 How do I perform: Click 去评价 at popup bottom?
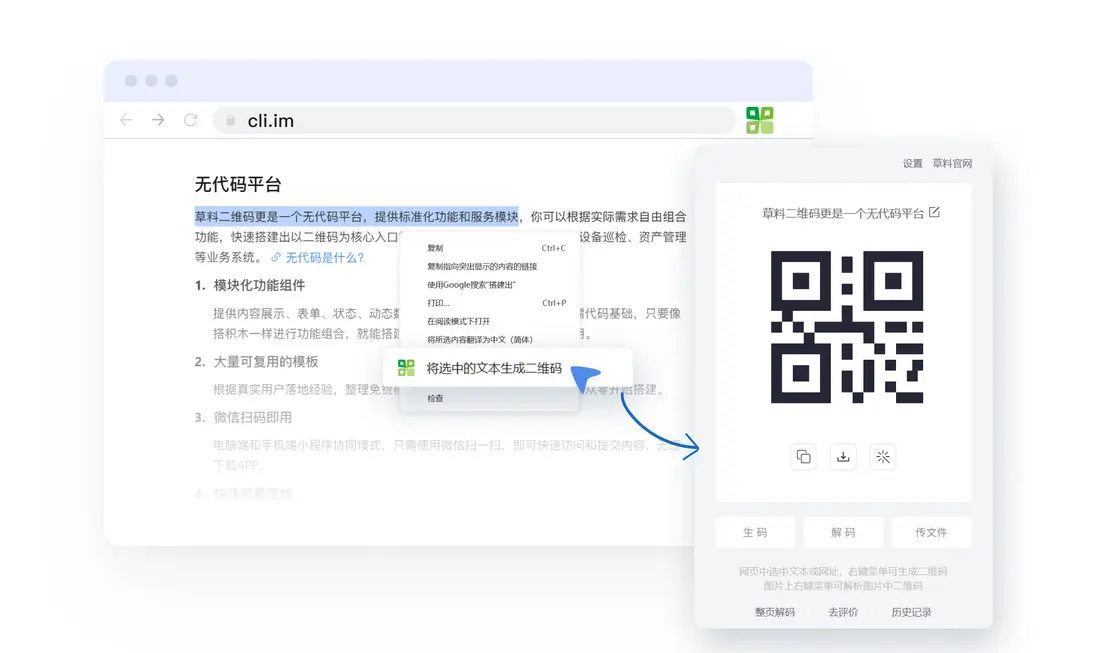(843, 612)
